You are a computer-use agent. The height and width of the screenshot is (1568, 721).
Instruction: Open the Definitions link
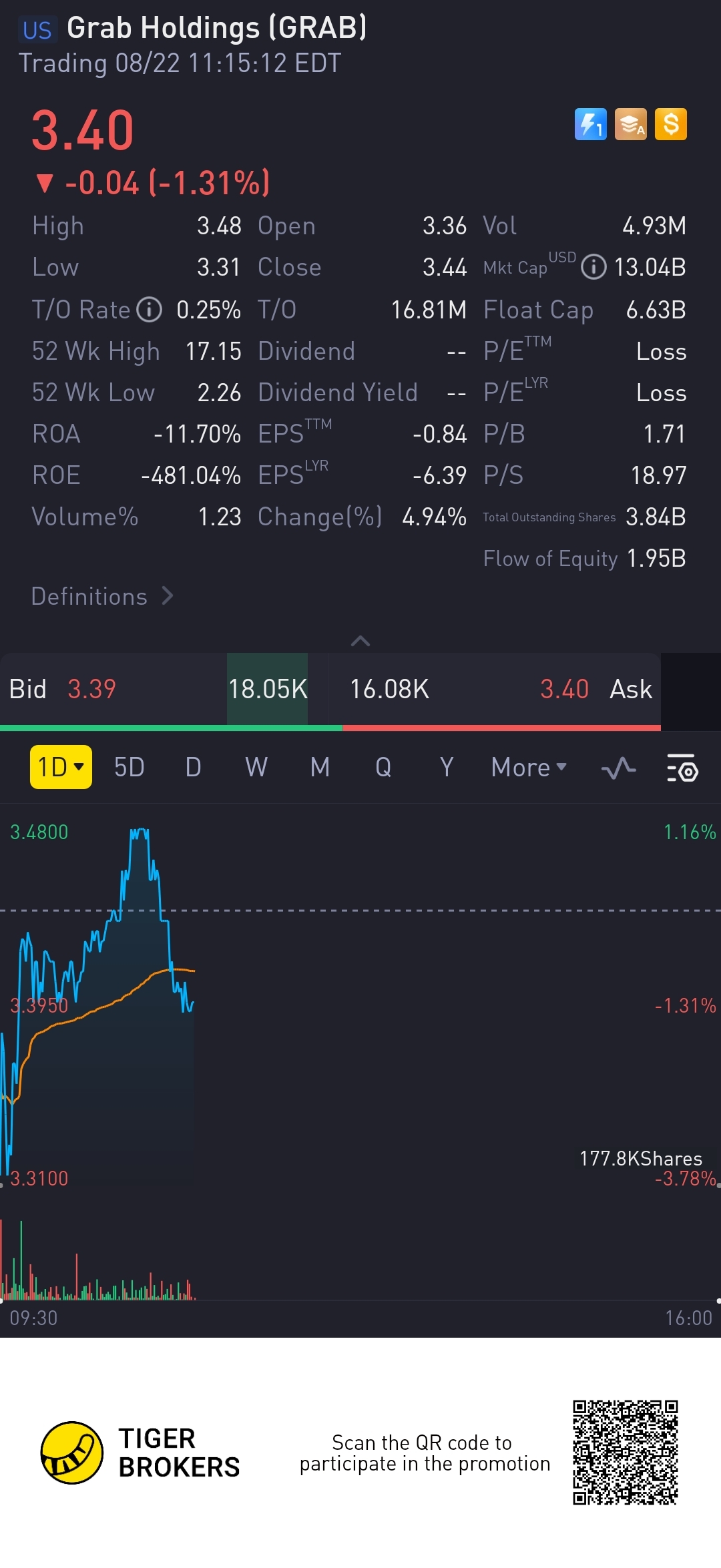102,596
